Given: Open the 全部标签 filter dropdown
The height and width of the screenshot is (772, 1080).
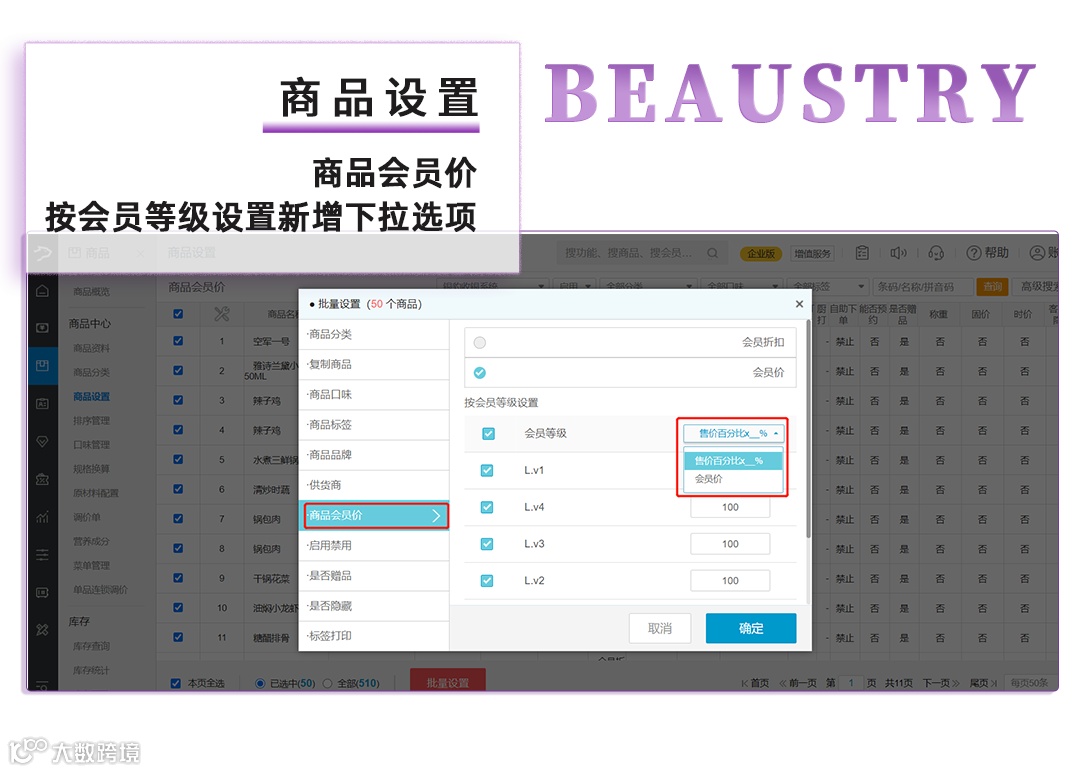Looking at the screenshot, I should (x=827, y=286).
